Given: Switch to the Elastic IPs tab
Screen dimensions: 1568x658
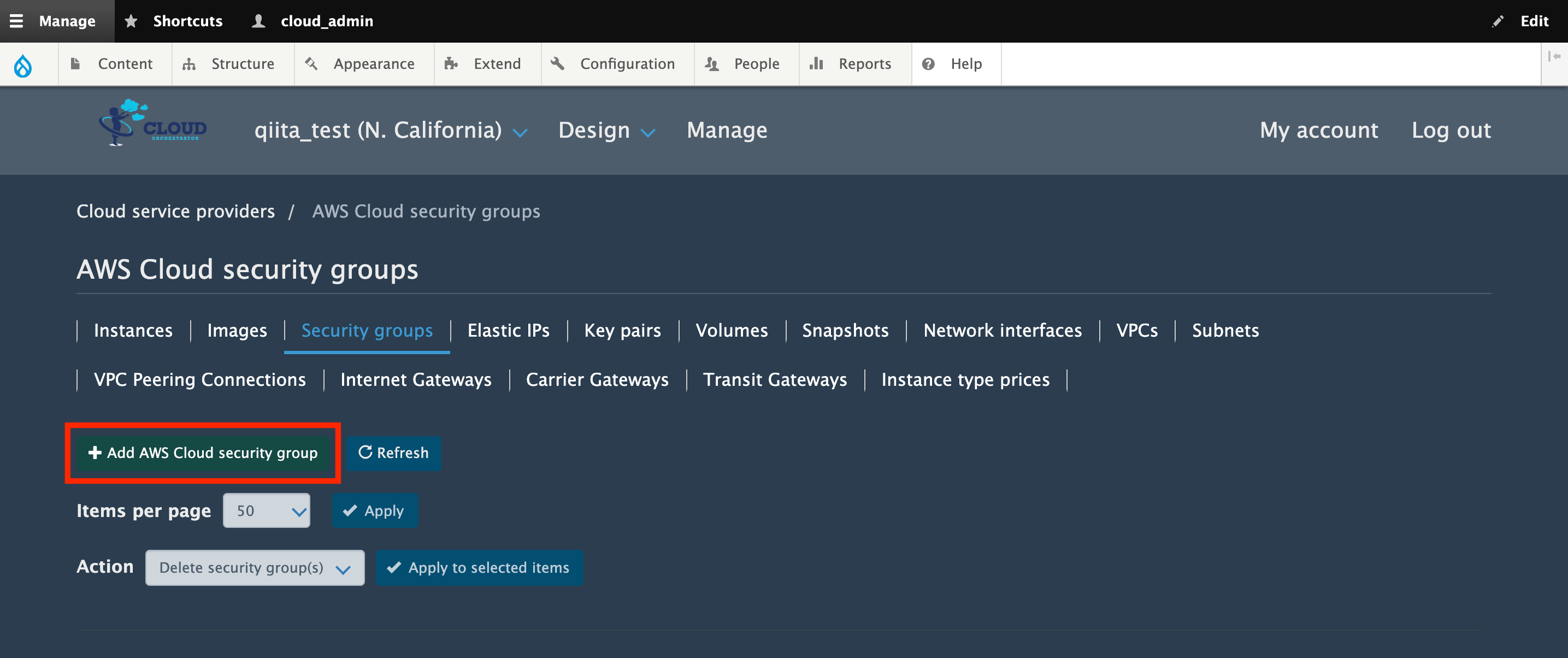Looking at the screenshot, I should tap(508, 331).
